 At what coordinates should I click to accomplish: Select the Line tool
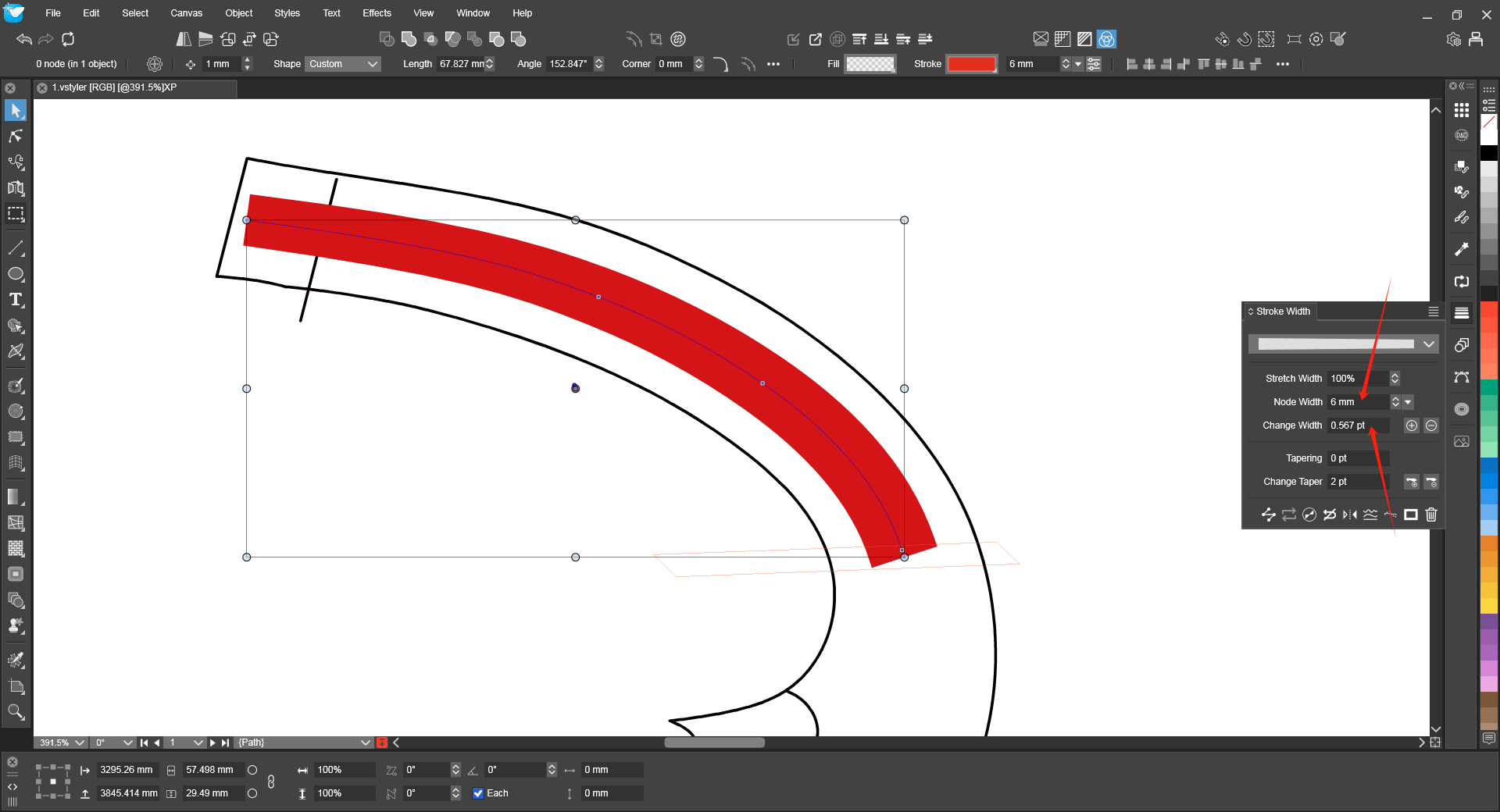[16, 248]
